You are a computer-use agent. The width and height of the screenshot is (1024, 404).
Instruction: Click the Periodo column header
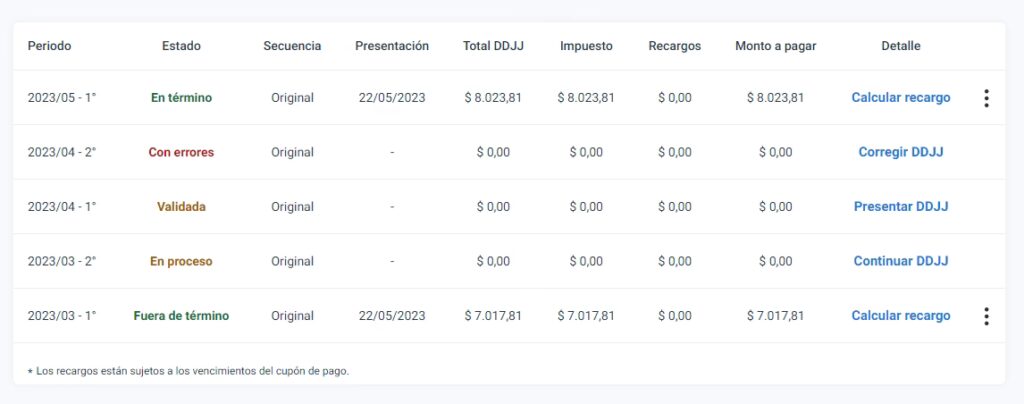[x=50, y=46]
